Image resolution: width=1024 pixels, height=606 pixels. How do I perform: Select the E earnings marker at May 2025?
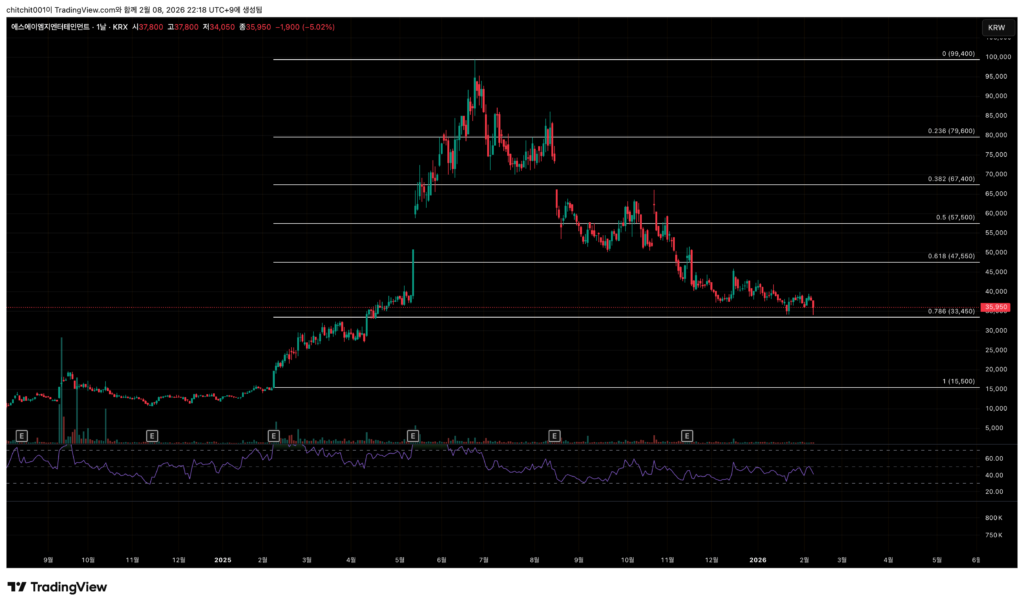(x=413, y=436)
